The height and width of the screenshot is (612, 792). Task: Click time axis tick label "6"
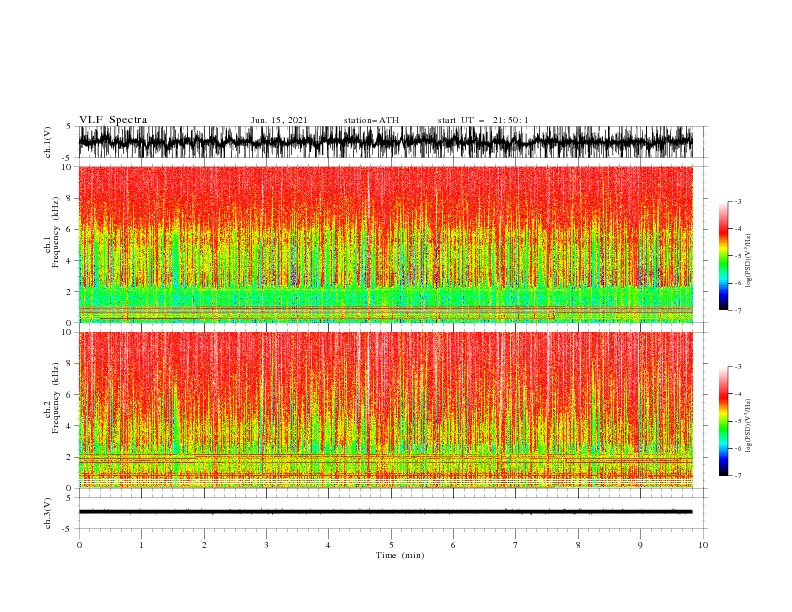pyautogui.click(x=453, y=545)
